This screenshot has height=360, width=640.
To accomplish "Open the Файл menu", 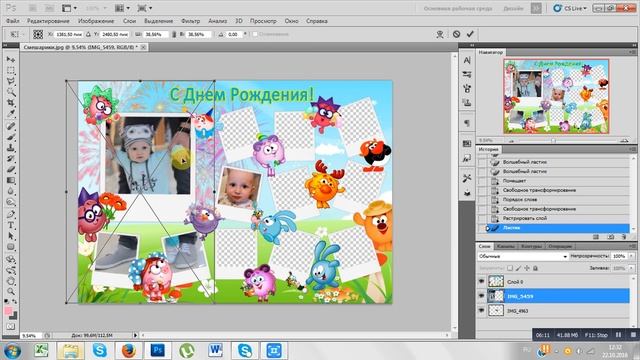I will pyautogui.click(x=13, y=21).
